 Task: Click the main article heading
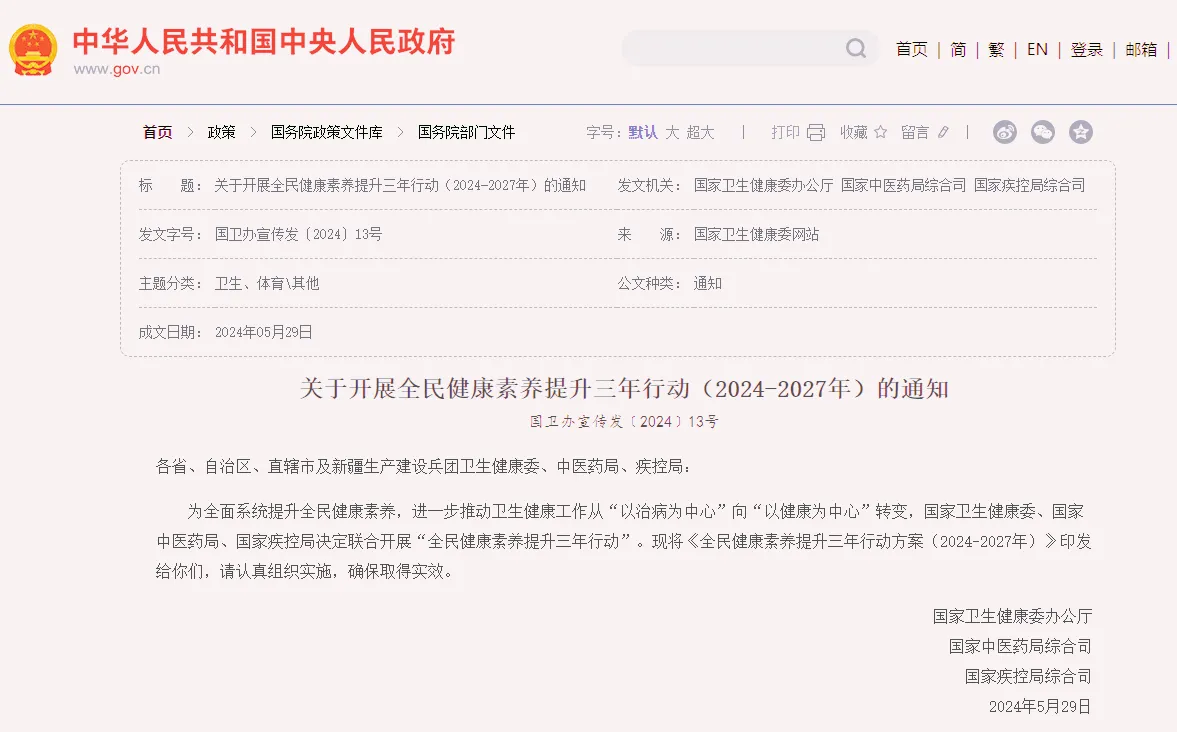[625, 388]
